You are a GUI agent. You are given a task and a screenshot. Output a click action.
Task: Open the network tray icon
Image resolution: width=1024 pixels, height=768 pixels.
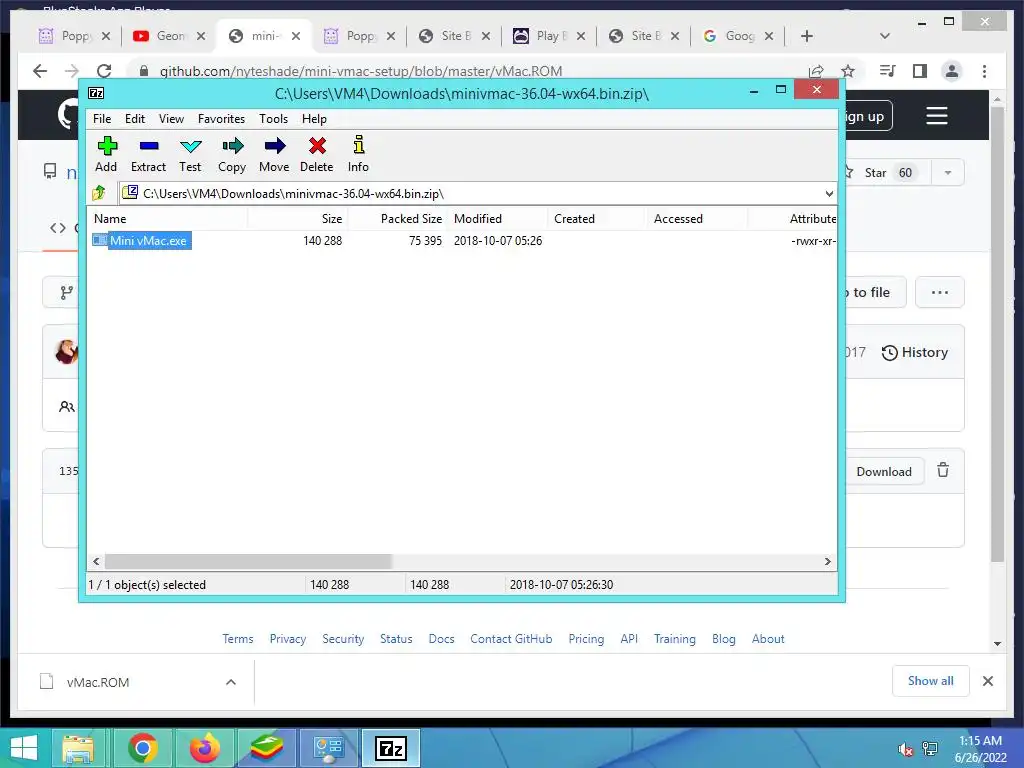[930, 749]
